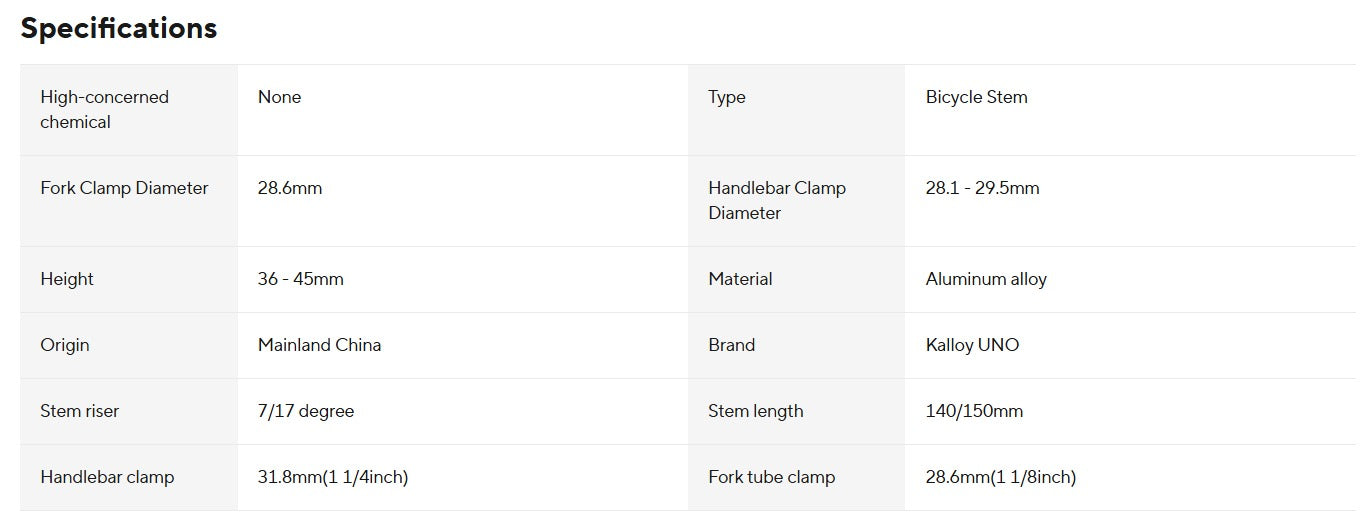This screenshot has width=1372, height=531.
Task: Click the Brand label
Action: point(731,345)
